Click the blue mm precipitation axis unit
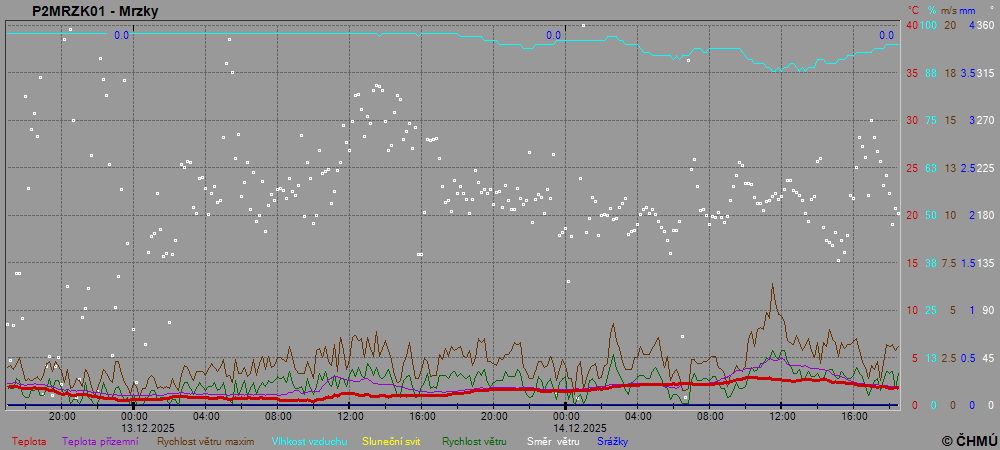The height and width of the screenshot is (450, 1000). point(968,10)
